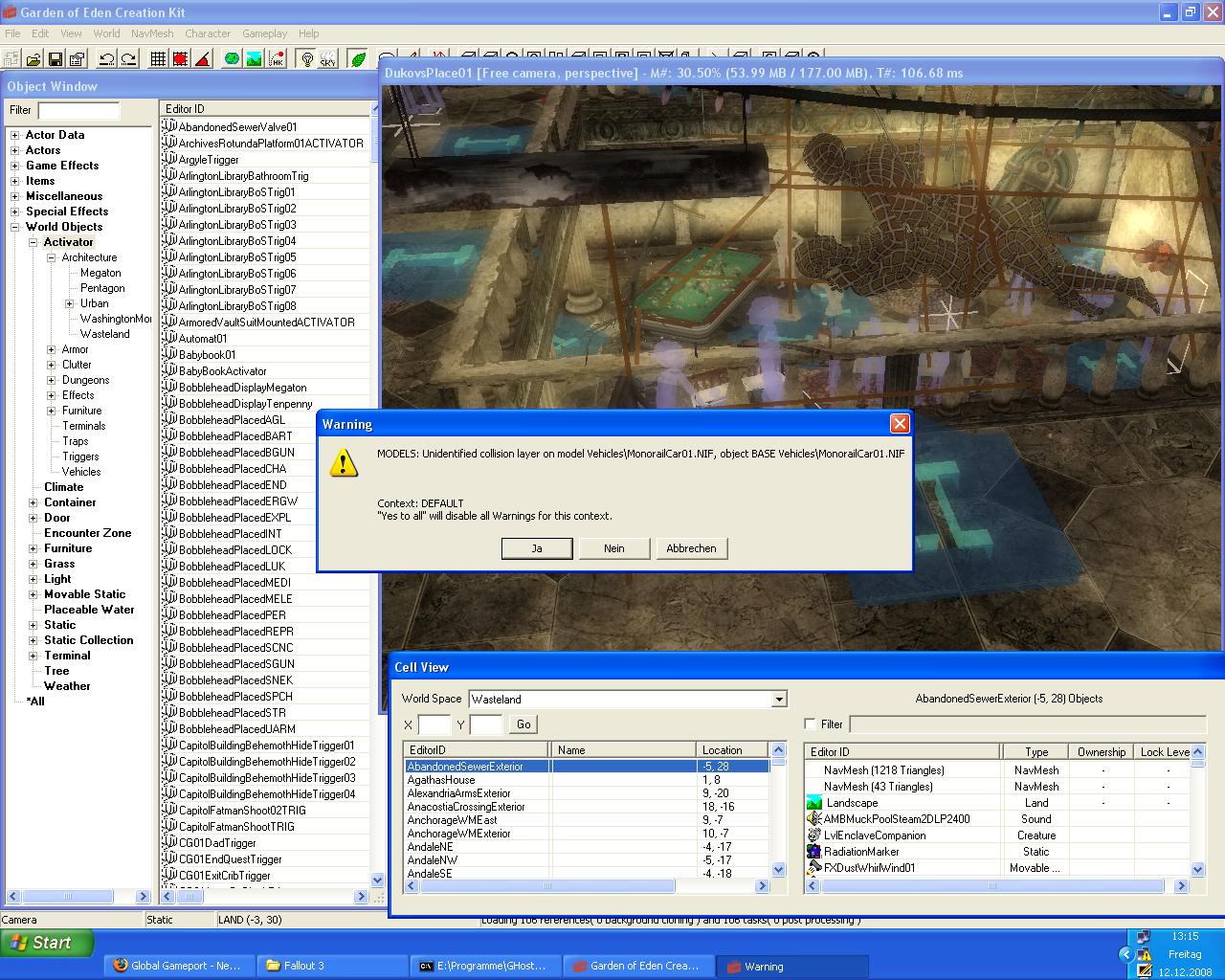This screenshot has height=980, width=1225.
Task: Click the Babybook01 activator icon
Action: pyautogui.click(x=169, y=354)
